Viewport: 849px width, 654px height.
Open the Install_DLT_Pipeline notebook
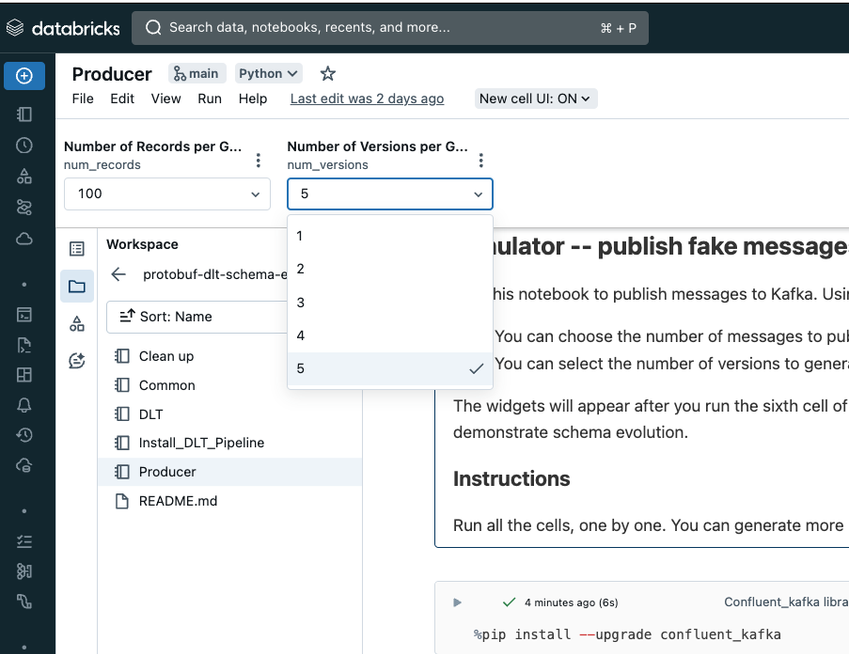tap(230, 443)
